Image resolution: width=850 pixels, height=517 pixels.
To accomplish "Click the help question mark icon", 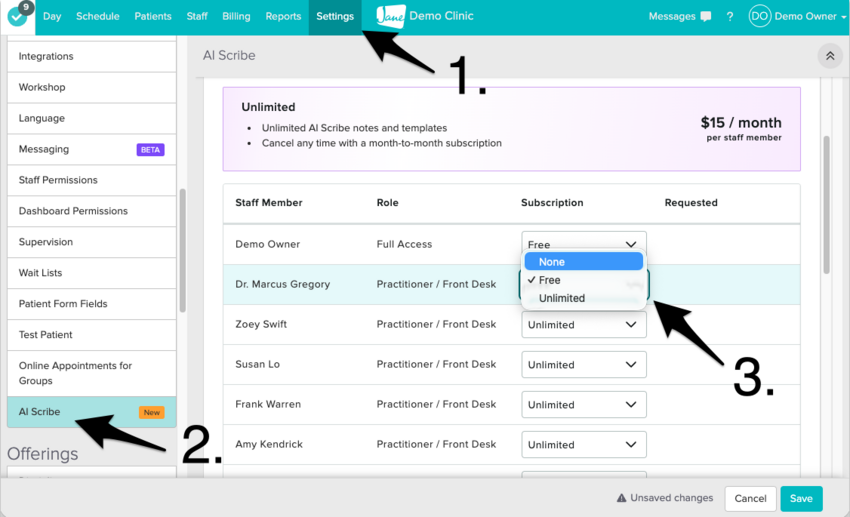I will (730, 17).
